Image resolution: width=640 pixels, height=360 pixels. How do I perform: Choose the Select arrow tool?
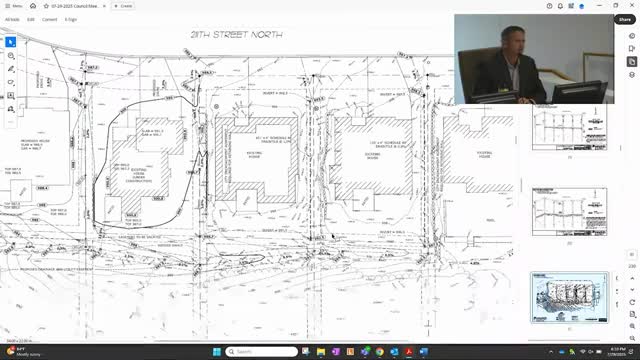(x=11, y=42)
